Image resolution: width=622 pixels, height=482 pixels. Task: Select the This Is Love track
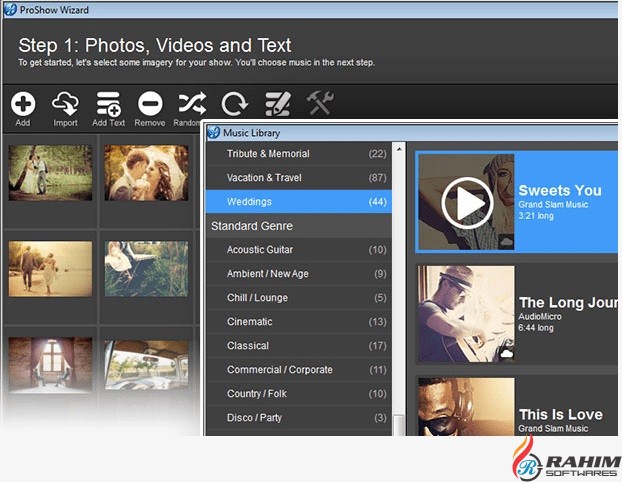pos(560,414)
